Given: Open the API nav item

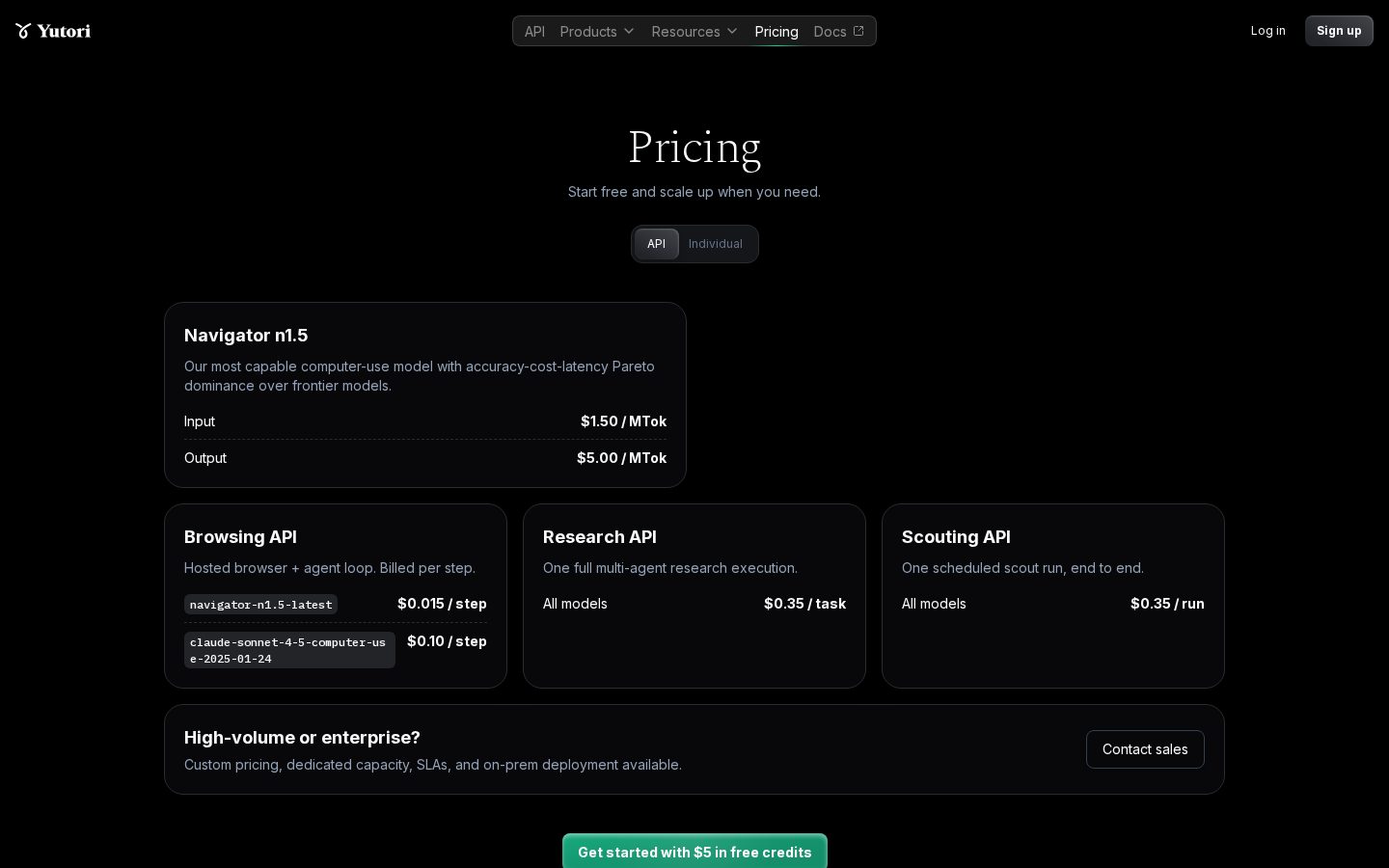Looking at the screenshot, I should click(x=534, y=31).
